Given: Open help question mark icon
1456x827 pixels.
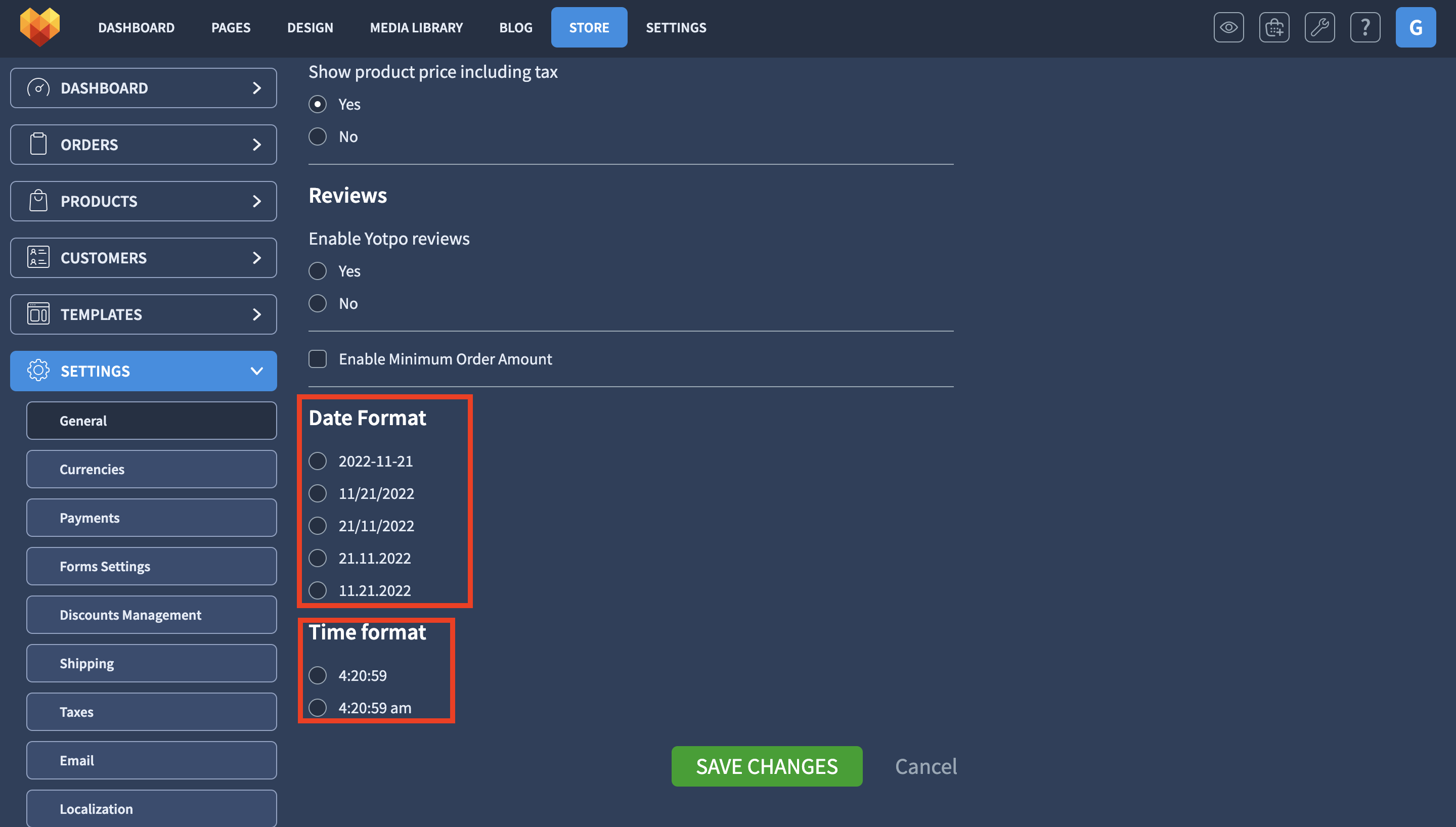Looking at the screenshot, I should [1364, 27].
